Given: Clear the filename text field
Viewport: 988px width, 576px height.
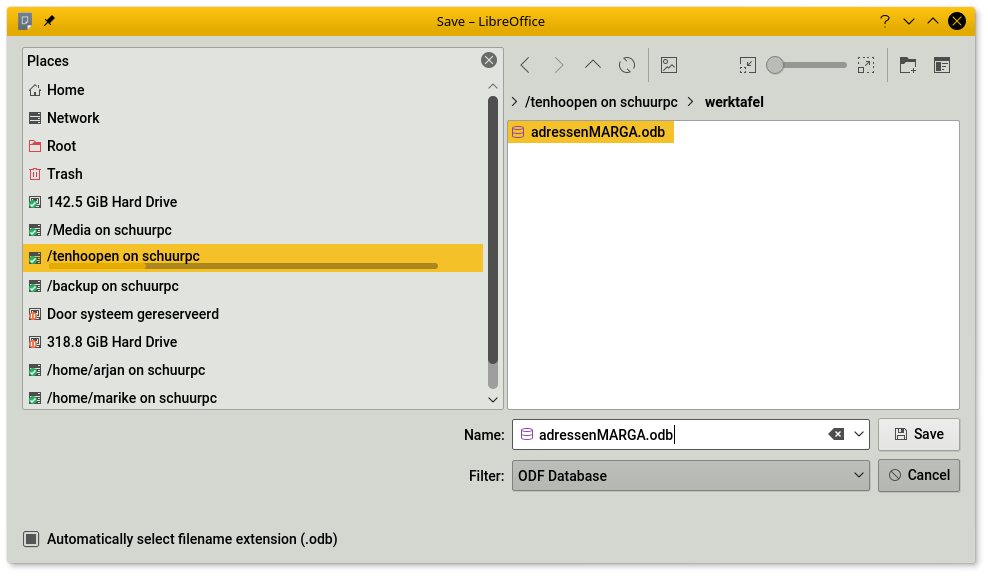Looking at the screenshot, I should [x=836, y=434].
